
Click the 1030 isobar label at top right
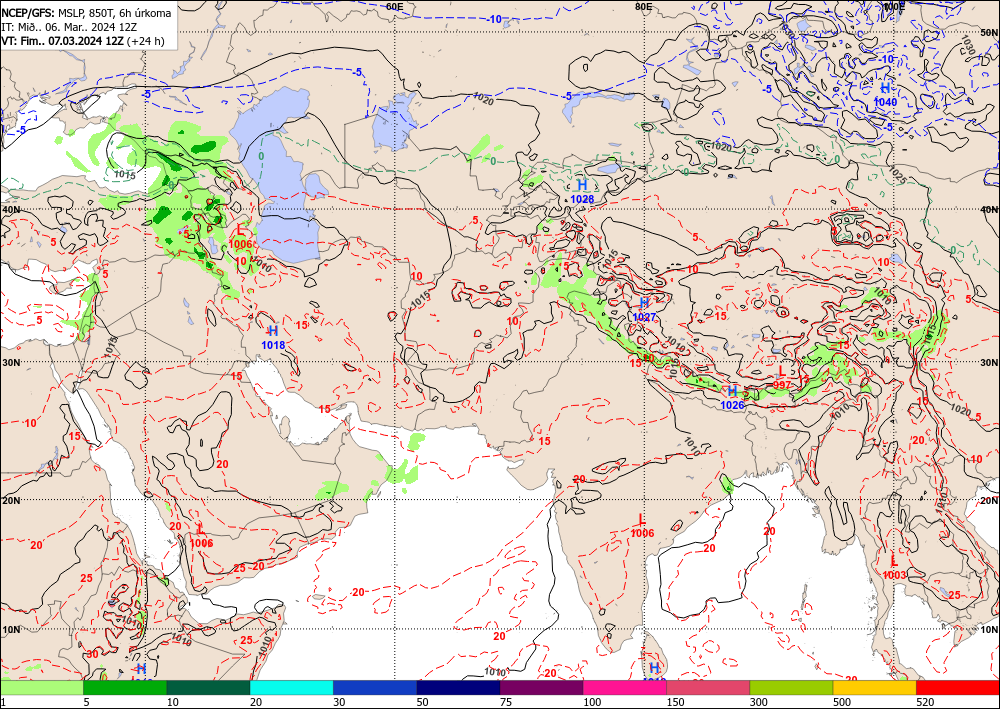[967, 46]
